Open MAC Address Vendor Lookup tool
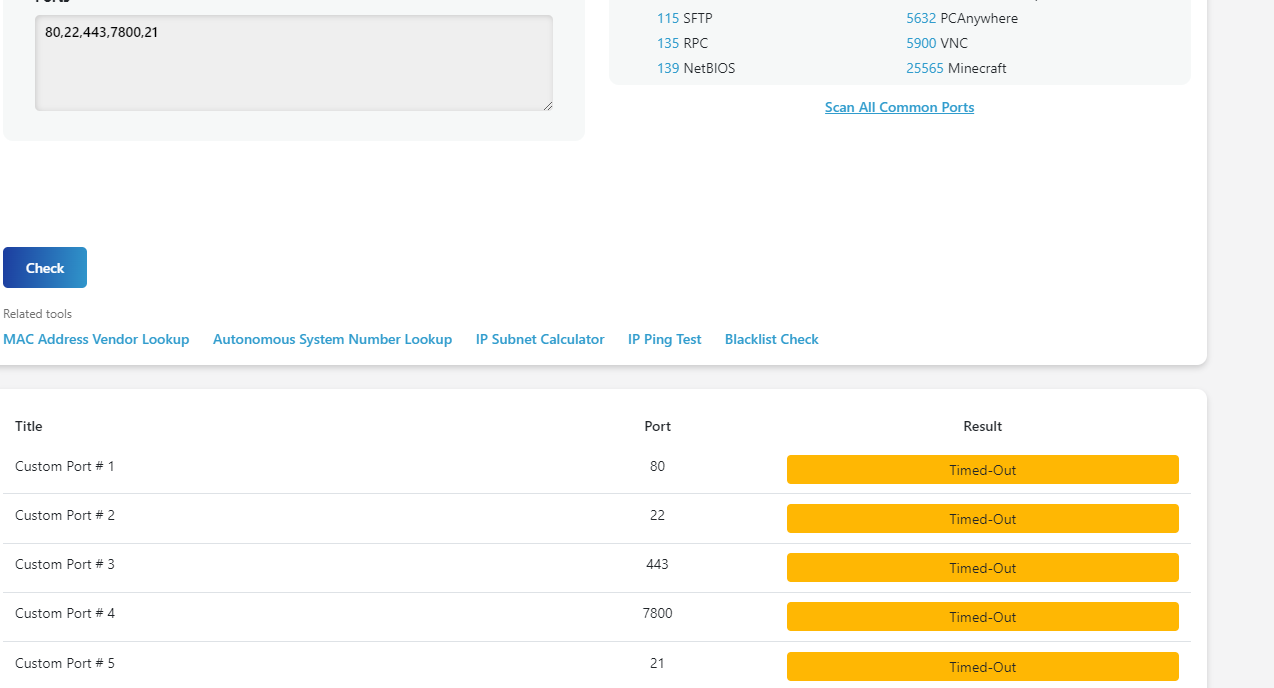The width and height of the screenshot is (1274, 688). pos(96,339)
